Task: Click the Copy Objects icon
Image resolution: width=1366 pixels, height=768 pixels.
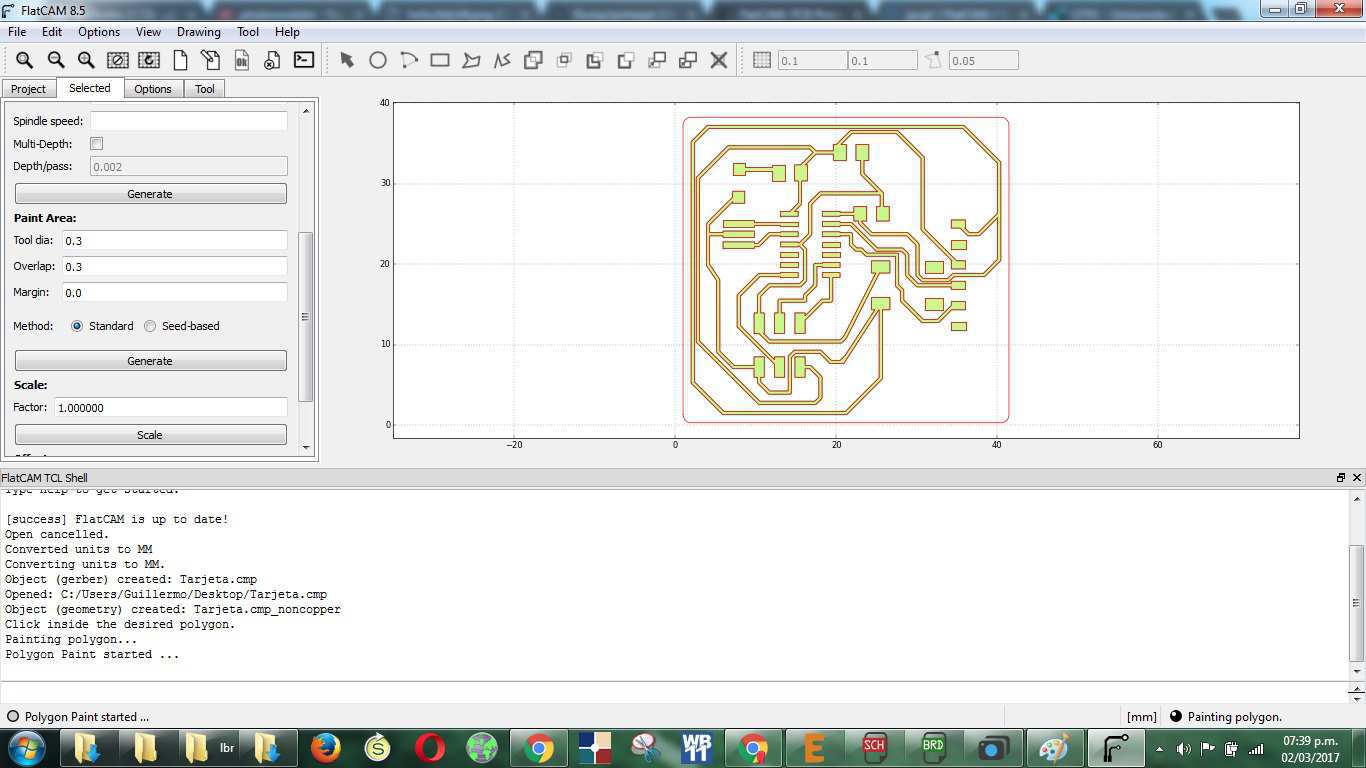Action: 688,60
